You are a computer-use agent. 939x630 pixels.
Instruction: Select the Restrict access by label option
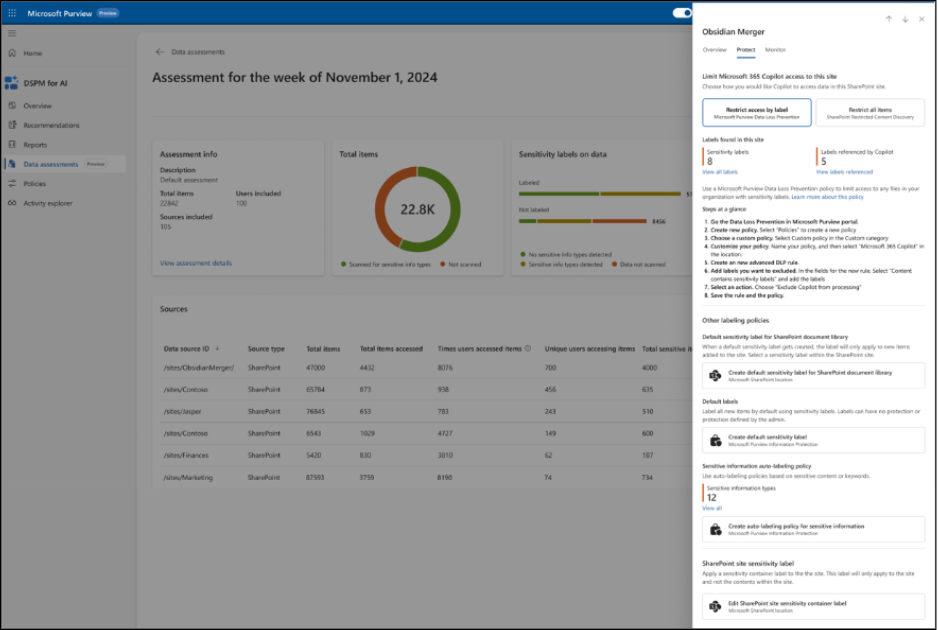point(756,112)
